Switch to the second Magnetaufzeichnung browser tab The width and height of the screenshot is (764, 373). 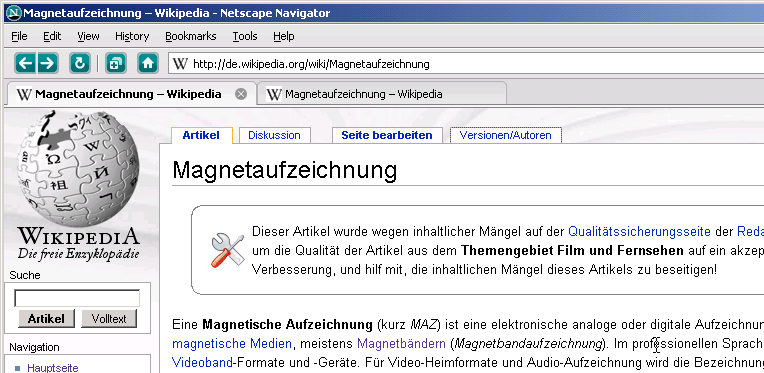pyautogui.click(x=382, y=94)
